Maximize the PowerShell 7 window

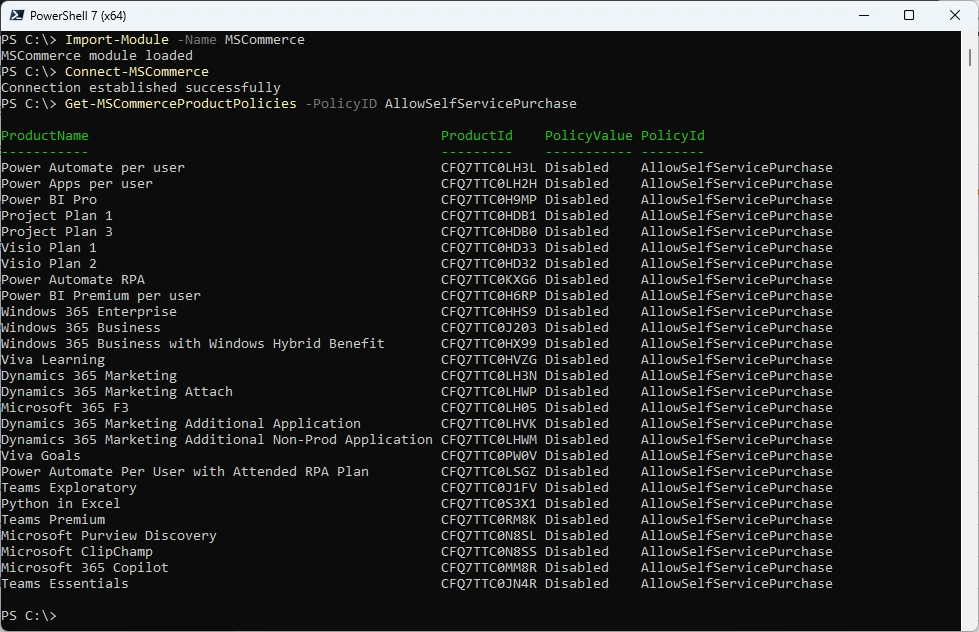point(909,15)
